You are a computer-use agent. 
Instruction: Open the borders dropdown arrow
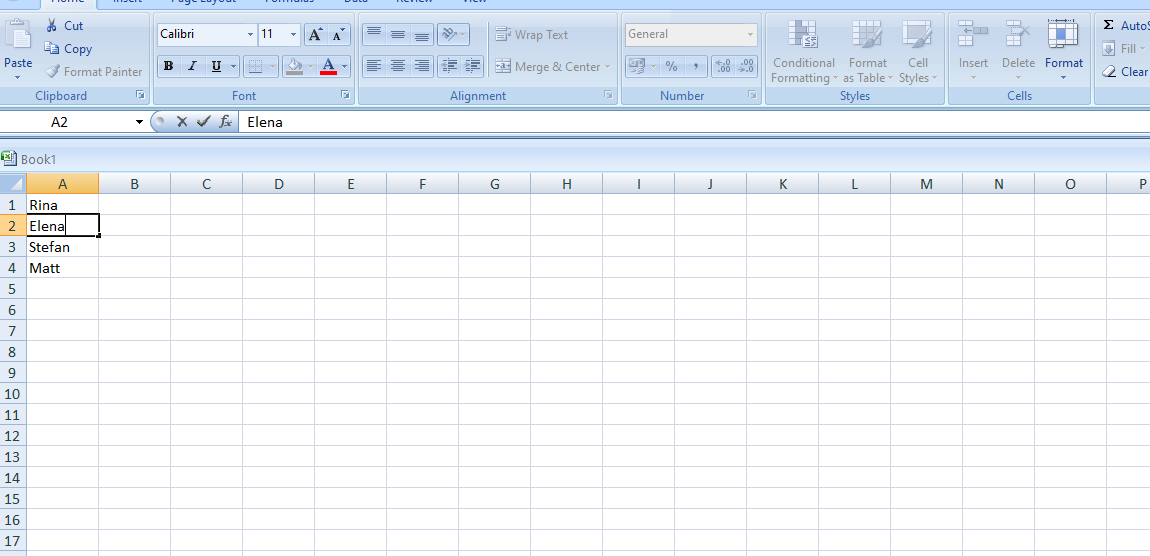[x=273, y=67]
